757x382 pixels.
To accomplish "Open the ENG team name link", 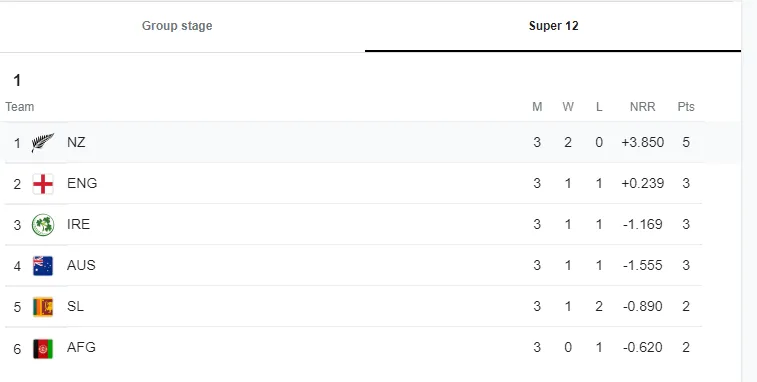I will point(82,183).
